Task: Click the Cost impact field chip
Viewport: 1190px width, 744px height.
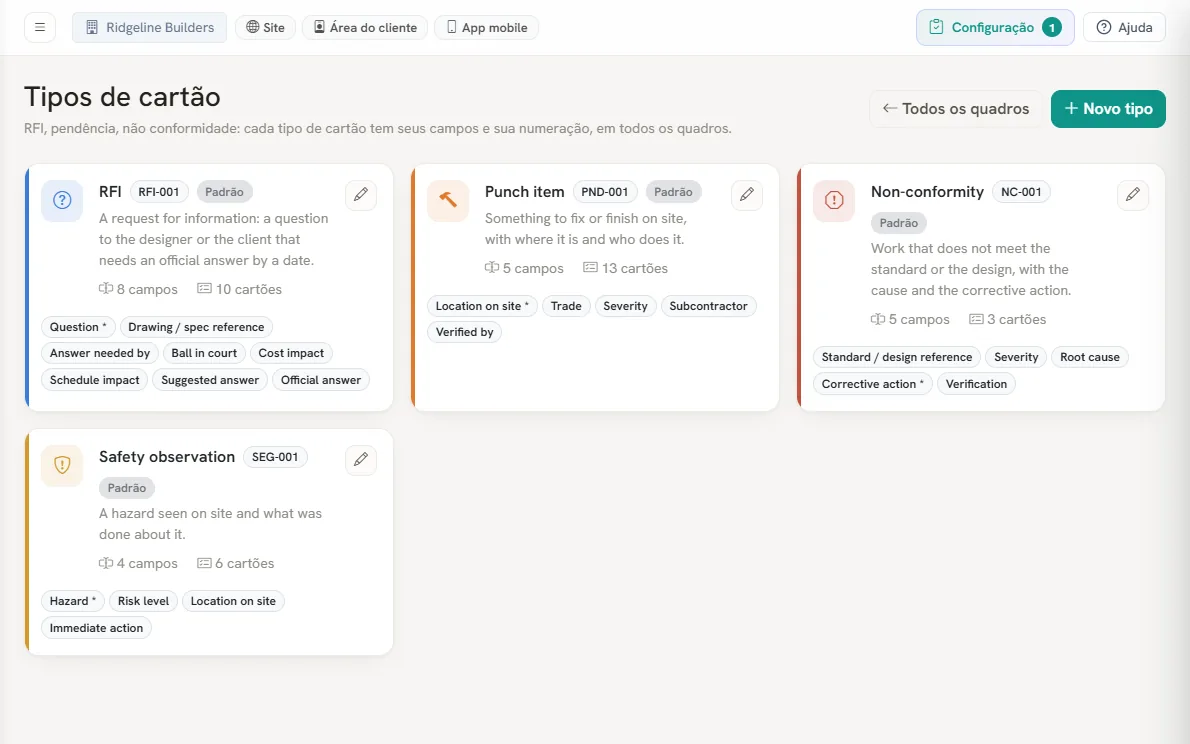Action: coord(291,353)
